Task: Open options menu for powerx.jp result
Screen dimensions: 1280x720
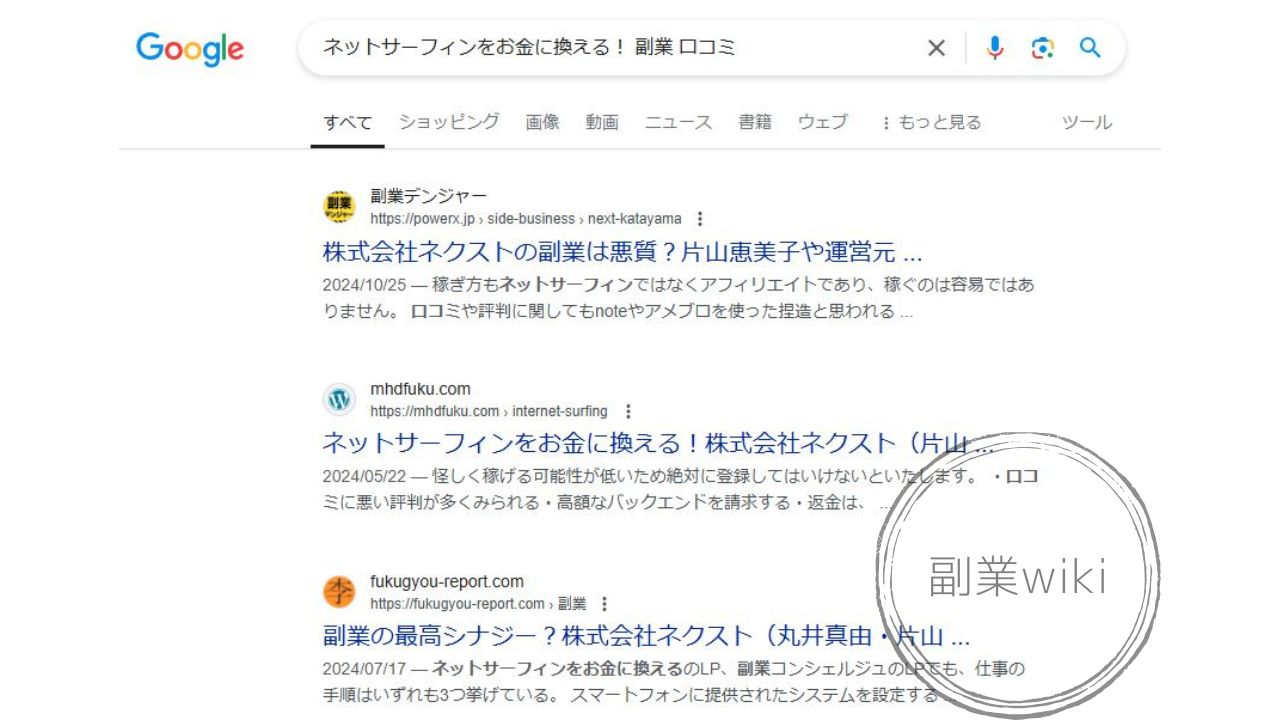Action: coord(700,219)
